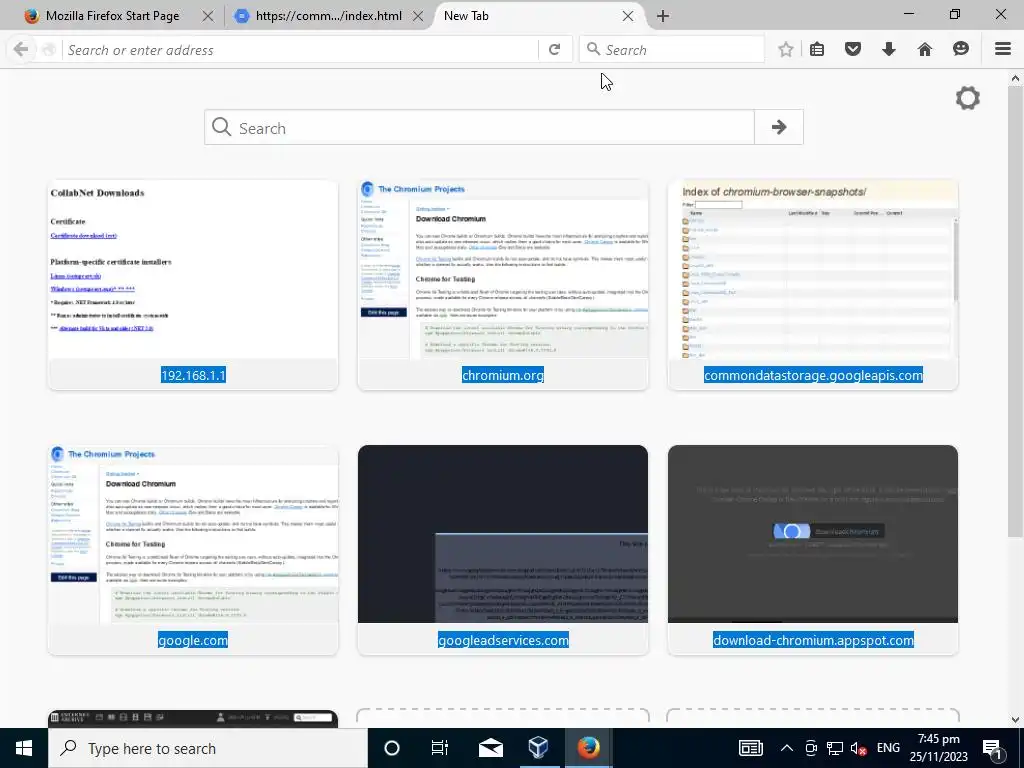Close the Mozilla Firefox Start Page tab
This screenshot has height=768, width=1024.
(x=208, y=16)
